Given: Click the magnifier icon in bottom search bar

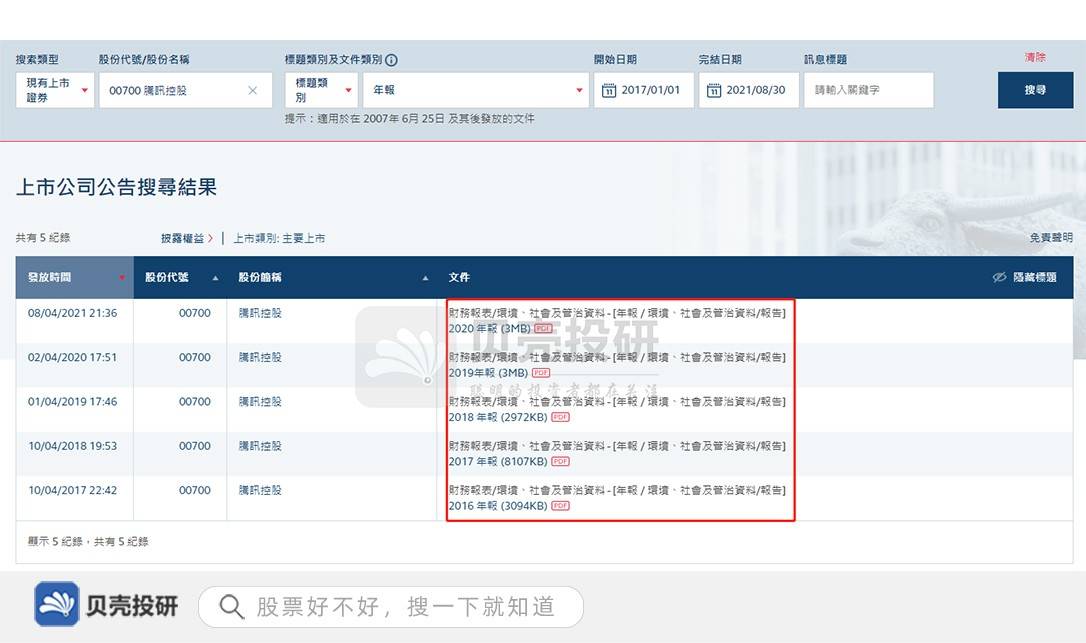Looking at the screenshot, I should (x=231, y=607).
